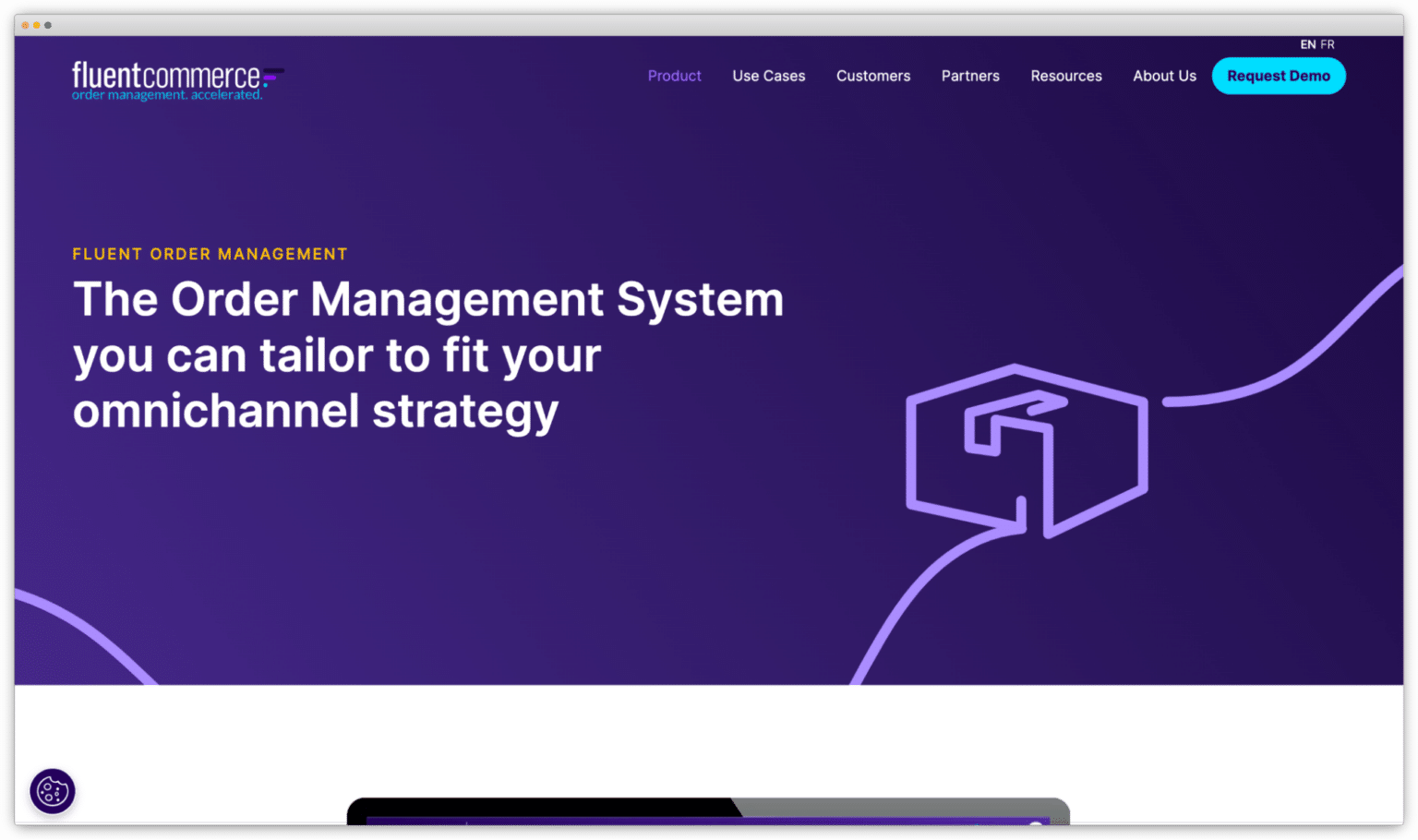Open the Partners navigation menu
This screenshot has height=840, width=1418.
(969, 76)
